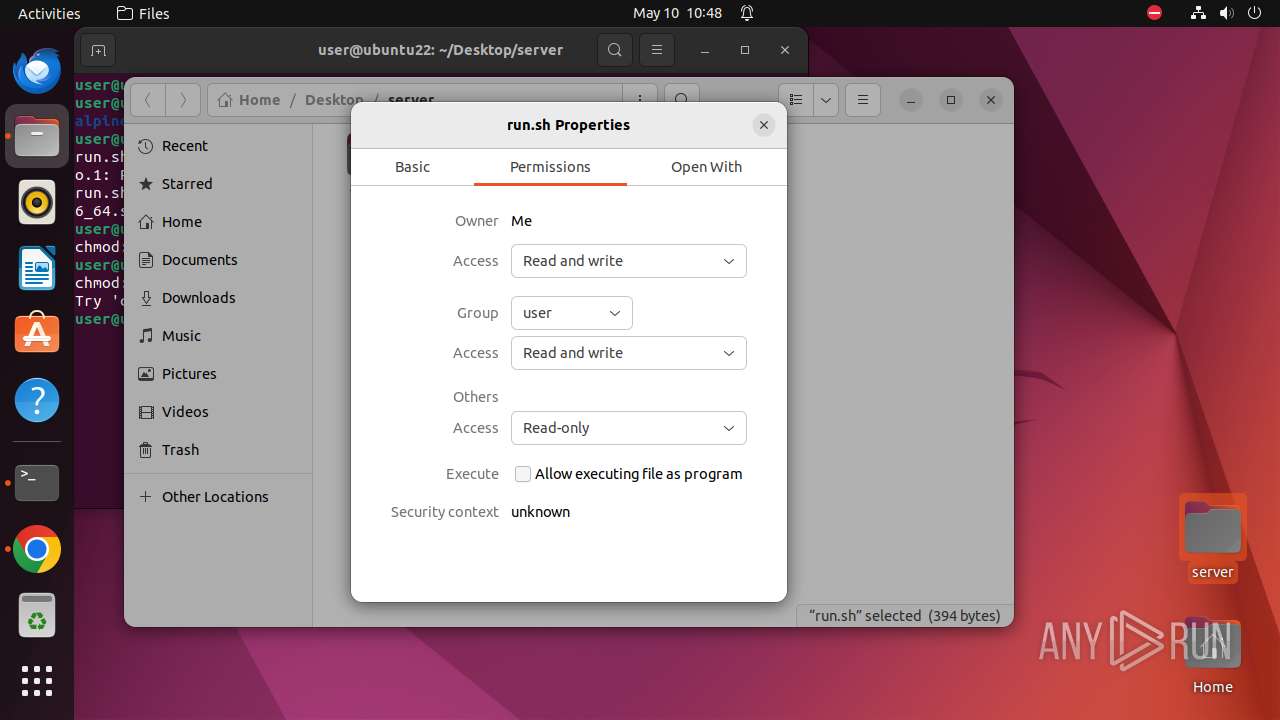This screenshot has height=720, width=1280.
Task: Expand the Files view options arrow
Action: pos(826,100)
